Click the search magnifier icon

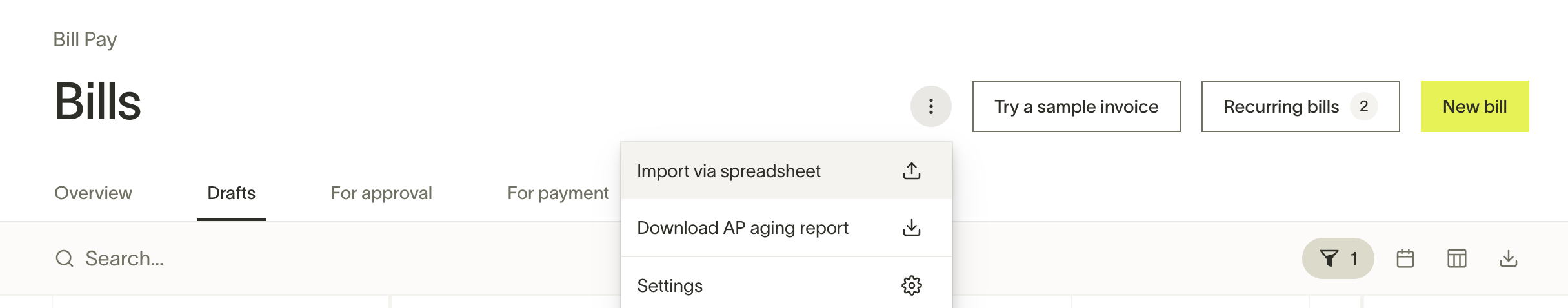[x=65, y=258]
